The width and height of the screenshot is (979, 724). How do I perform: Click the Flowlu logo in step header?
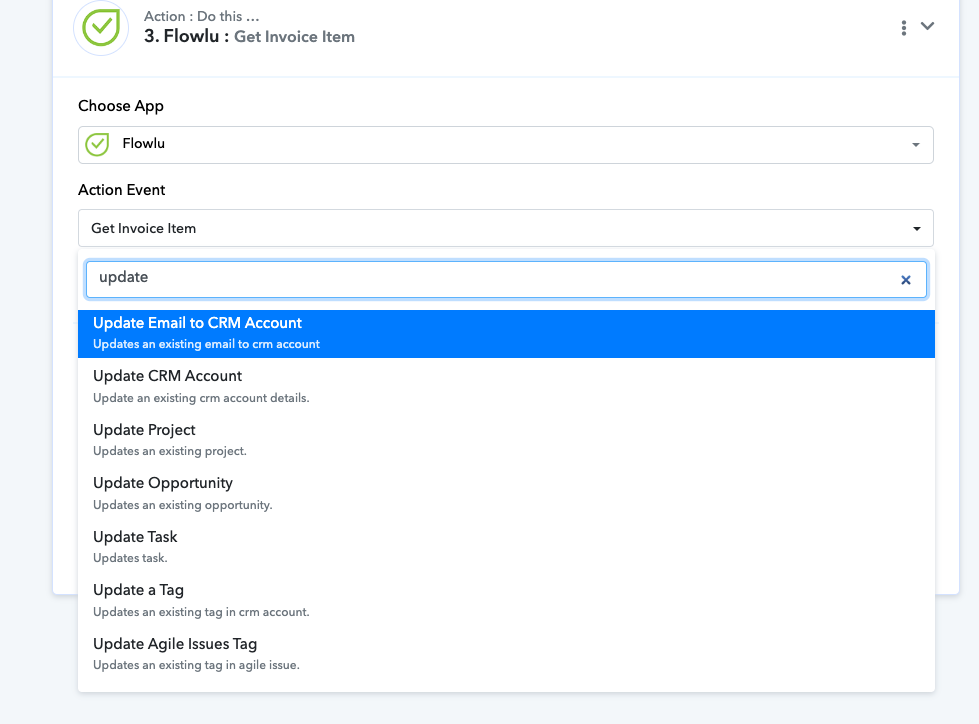pos(101,27)
